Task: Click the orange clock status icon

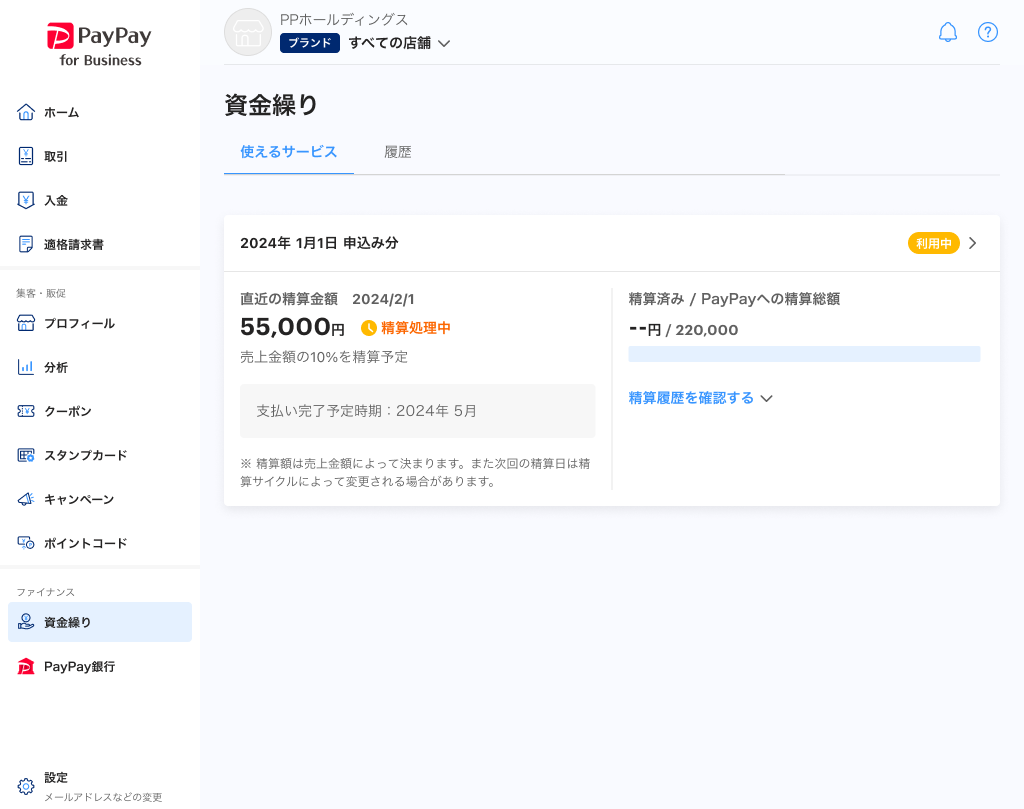Action: 368,328
